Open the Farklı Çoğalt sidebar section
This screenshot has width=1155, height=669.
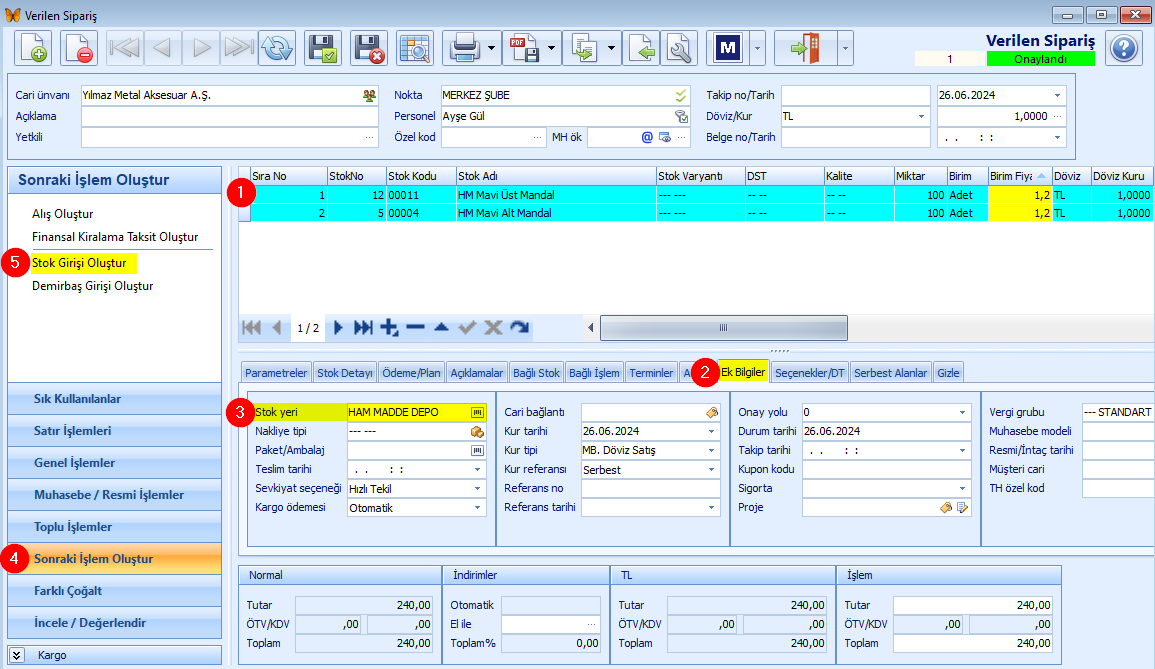pos(114,591)
